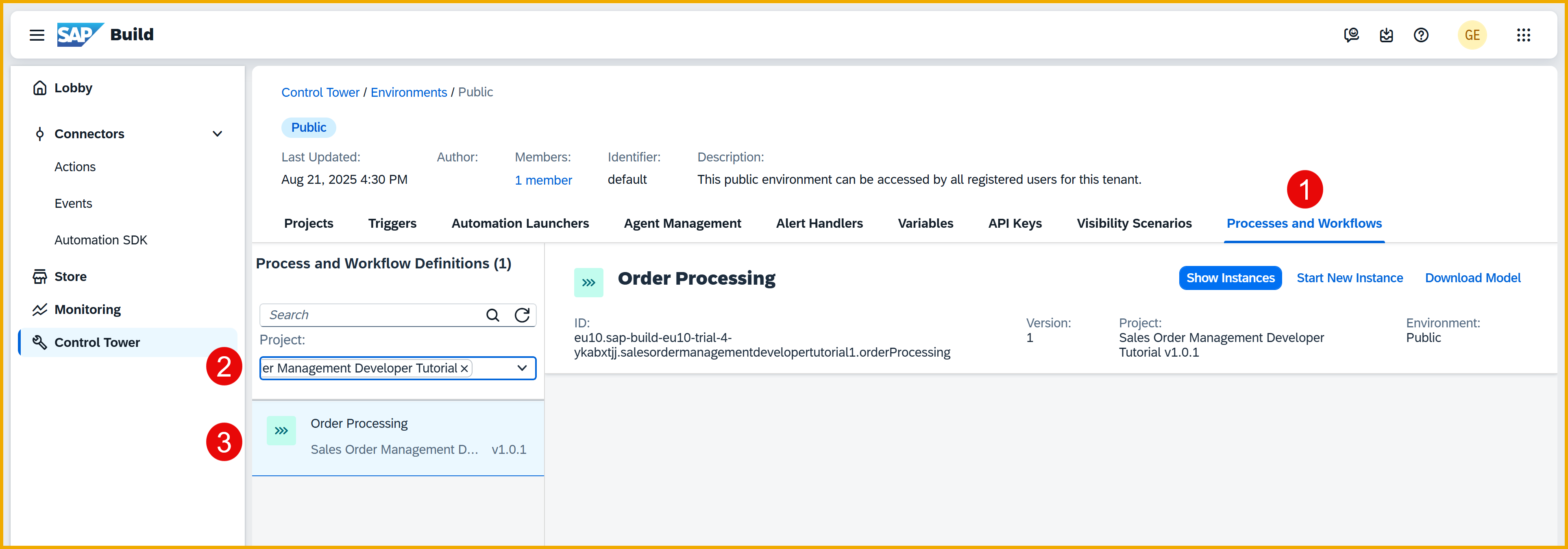Click the Public environment badge
The width and height of the screenshot is (1568, 549).
pyautogui.click(x=309, y=127)
